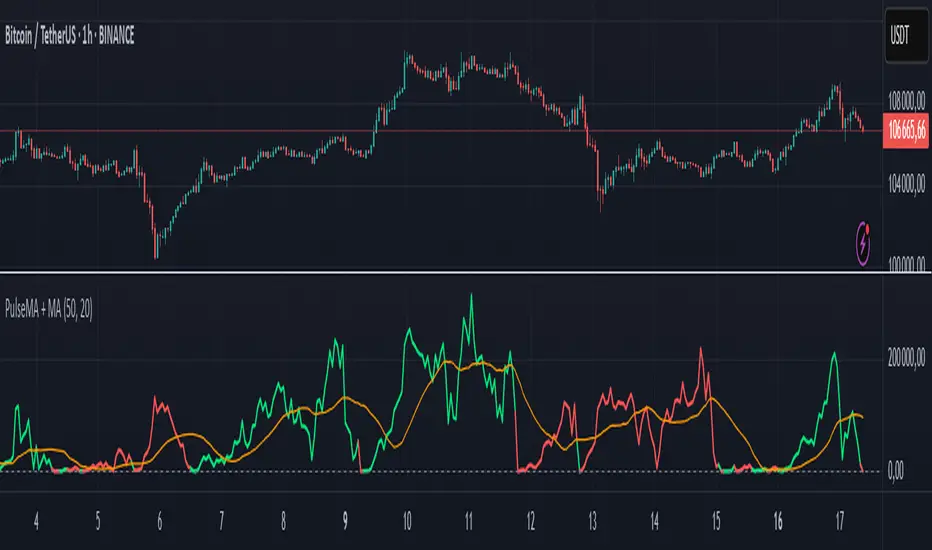Click date label 11 on time axis
Image resolution: width=932 pixels, height=550 pixels.
469,521
